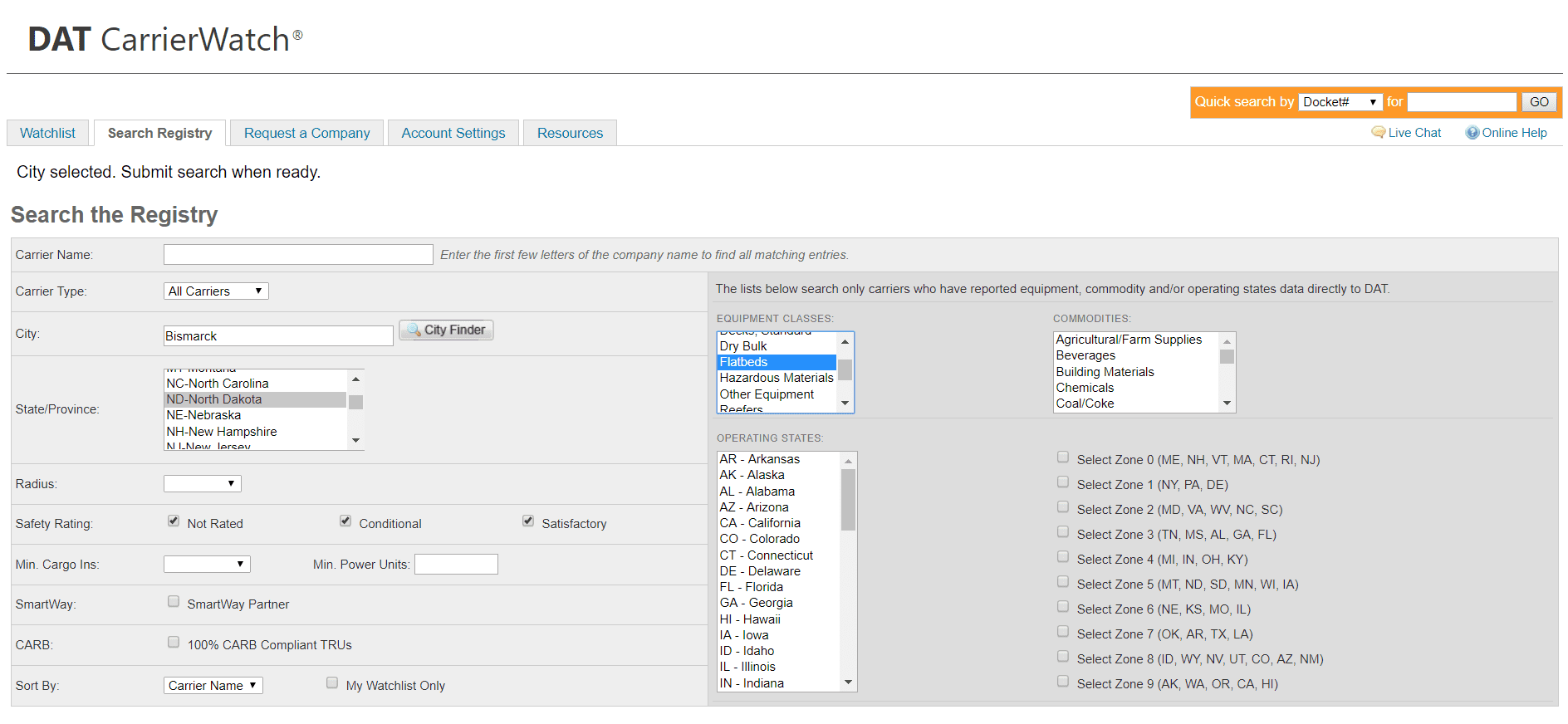Click State/Province list scroll down arrow
This screenshot has width=1568, height=724.
click(355, 441)
